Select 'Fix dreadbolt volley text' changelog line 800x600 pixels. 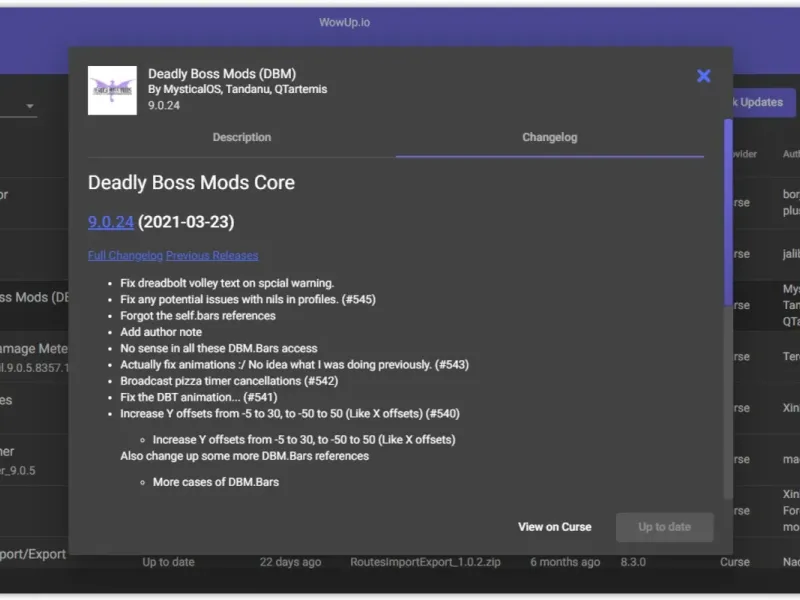(227, 283)
